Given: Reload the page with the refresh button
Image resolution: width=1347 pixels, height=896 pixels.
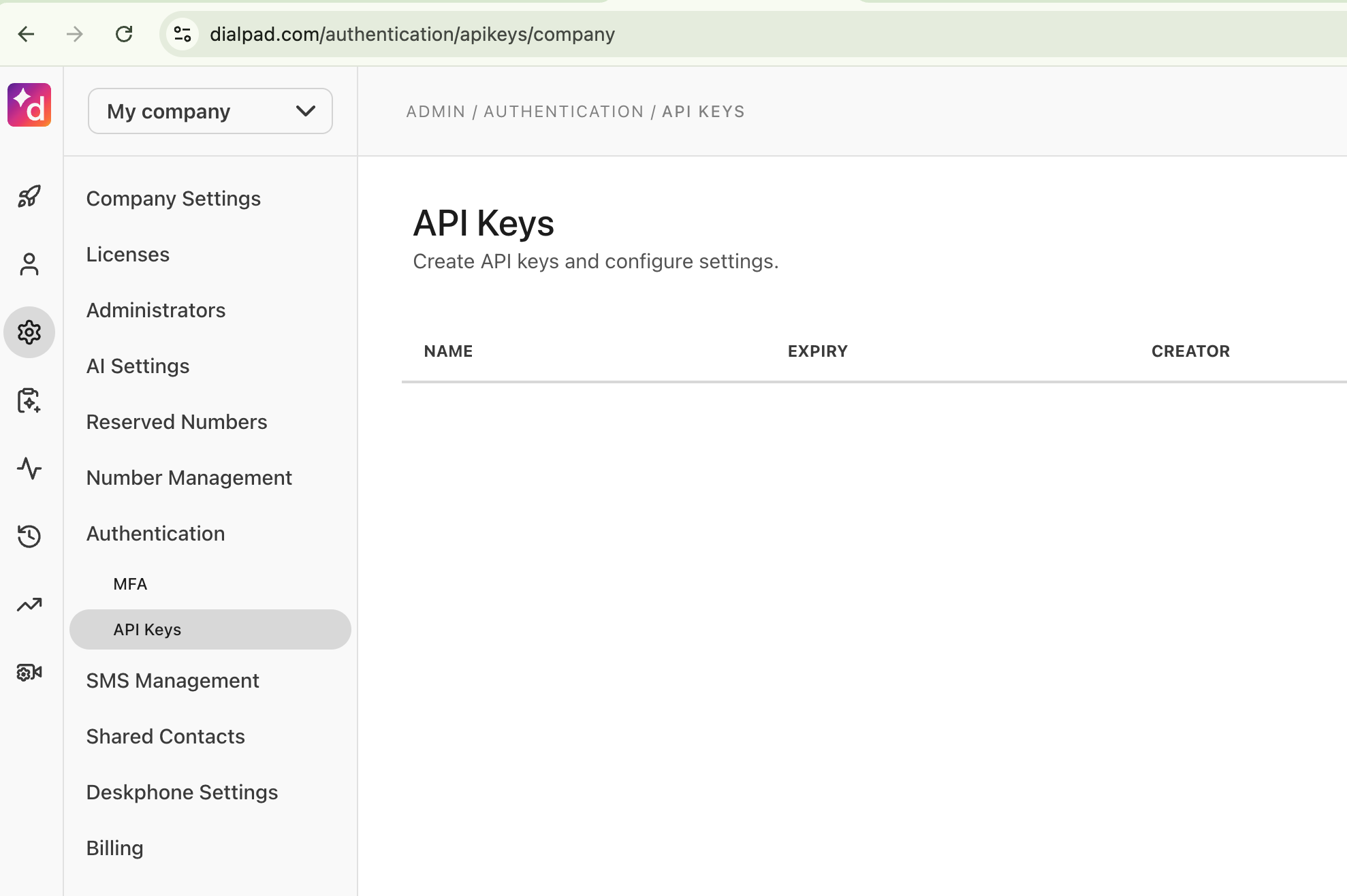Looking at the screenshot, I should pyautogui.click(x=124, y=34).
